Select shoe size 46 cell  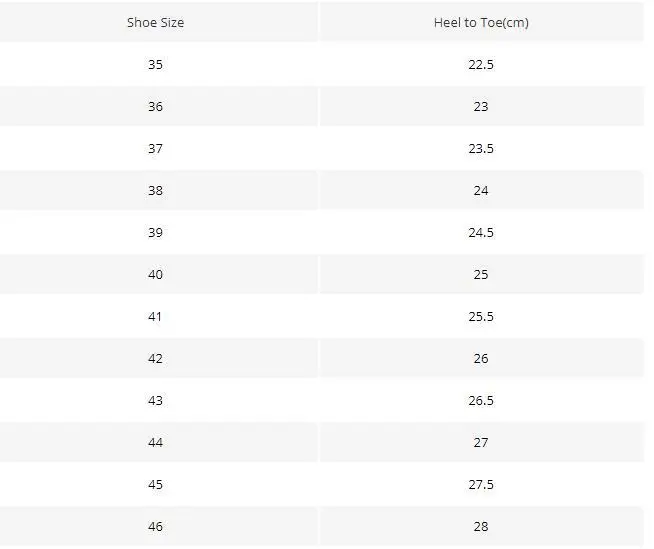tap(155, 526)
